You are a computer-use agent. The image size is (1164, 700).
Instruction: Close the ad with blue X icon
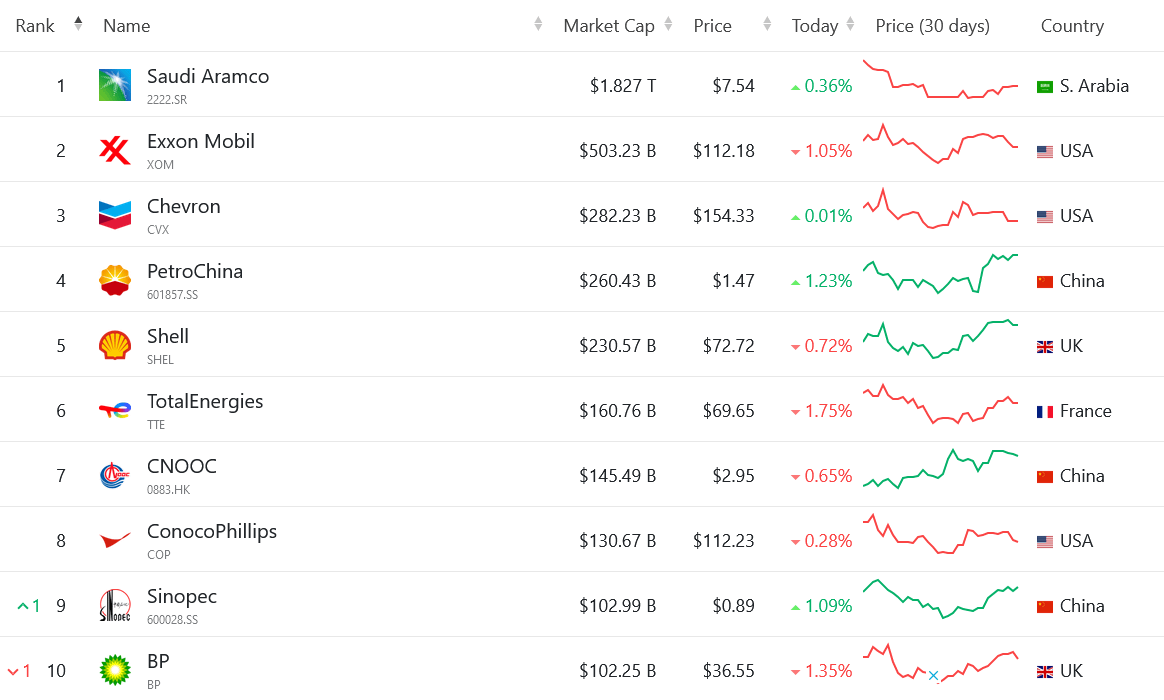pyautogui.click(x=933, y=675)
